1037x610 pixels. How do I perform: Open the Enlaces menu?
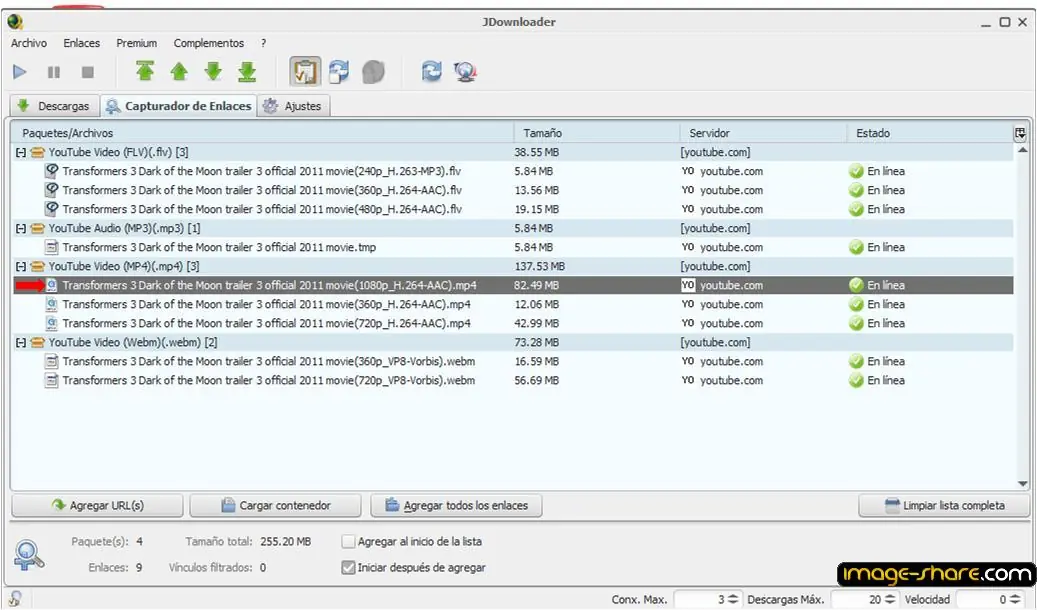[x=82, y=43]
